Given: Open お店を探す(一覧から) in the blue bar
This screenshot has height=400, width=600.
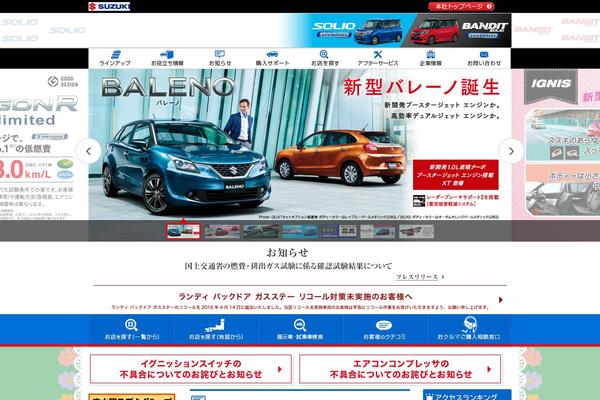Looking at the screenshot, I should point(132,330).
